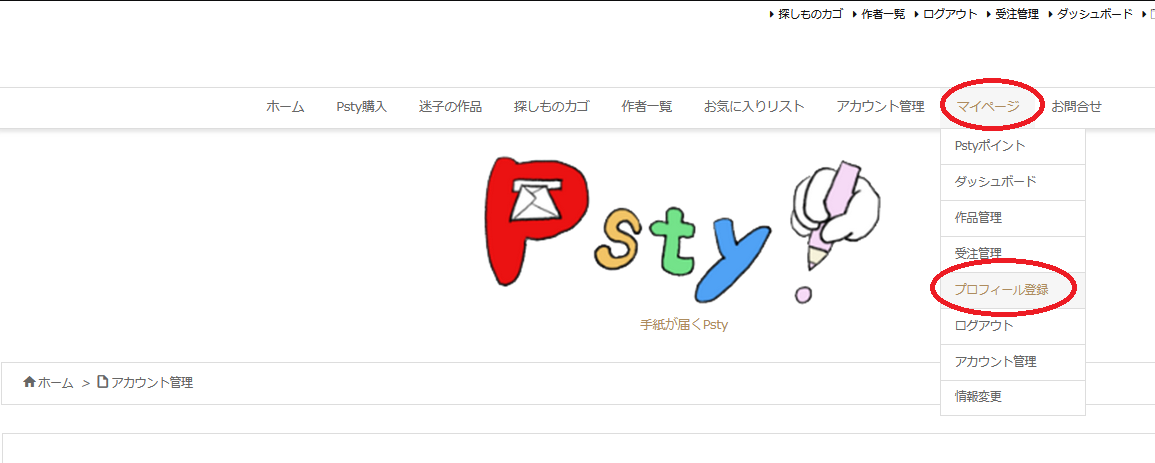Click the Psty logo image
The image size is (1155, 463).
click(683, 232)
